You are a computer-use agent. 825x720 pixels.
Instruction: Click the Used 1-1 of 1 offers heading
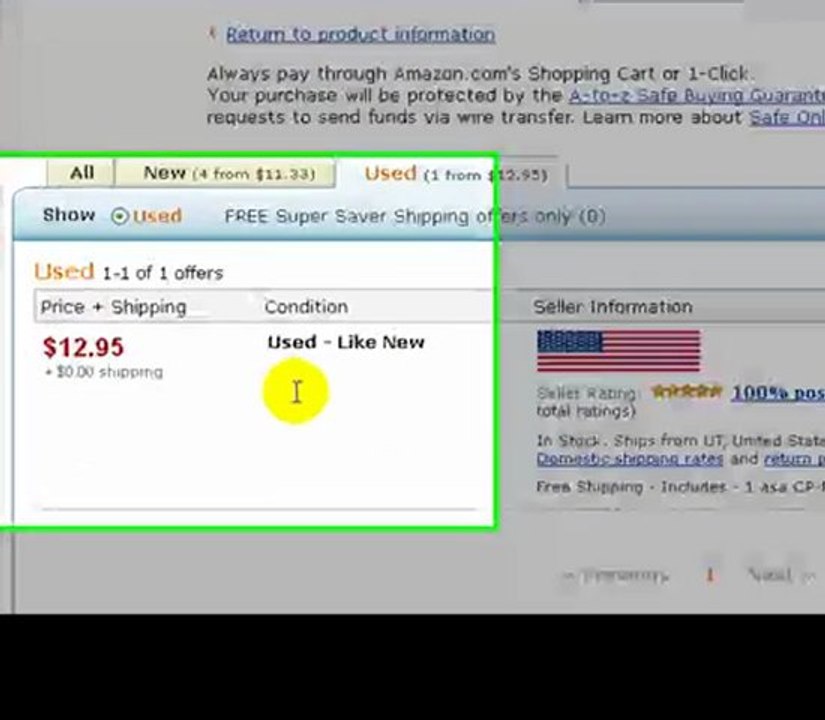coord(128,272)
